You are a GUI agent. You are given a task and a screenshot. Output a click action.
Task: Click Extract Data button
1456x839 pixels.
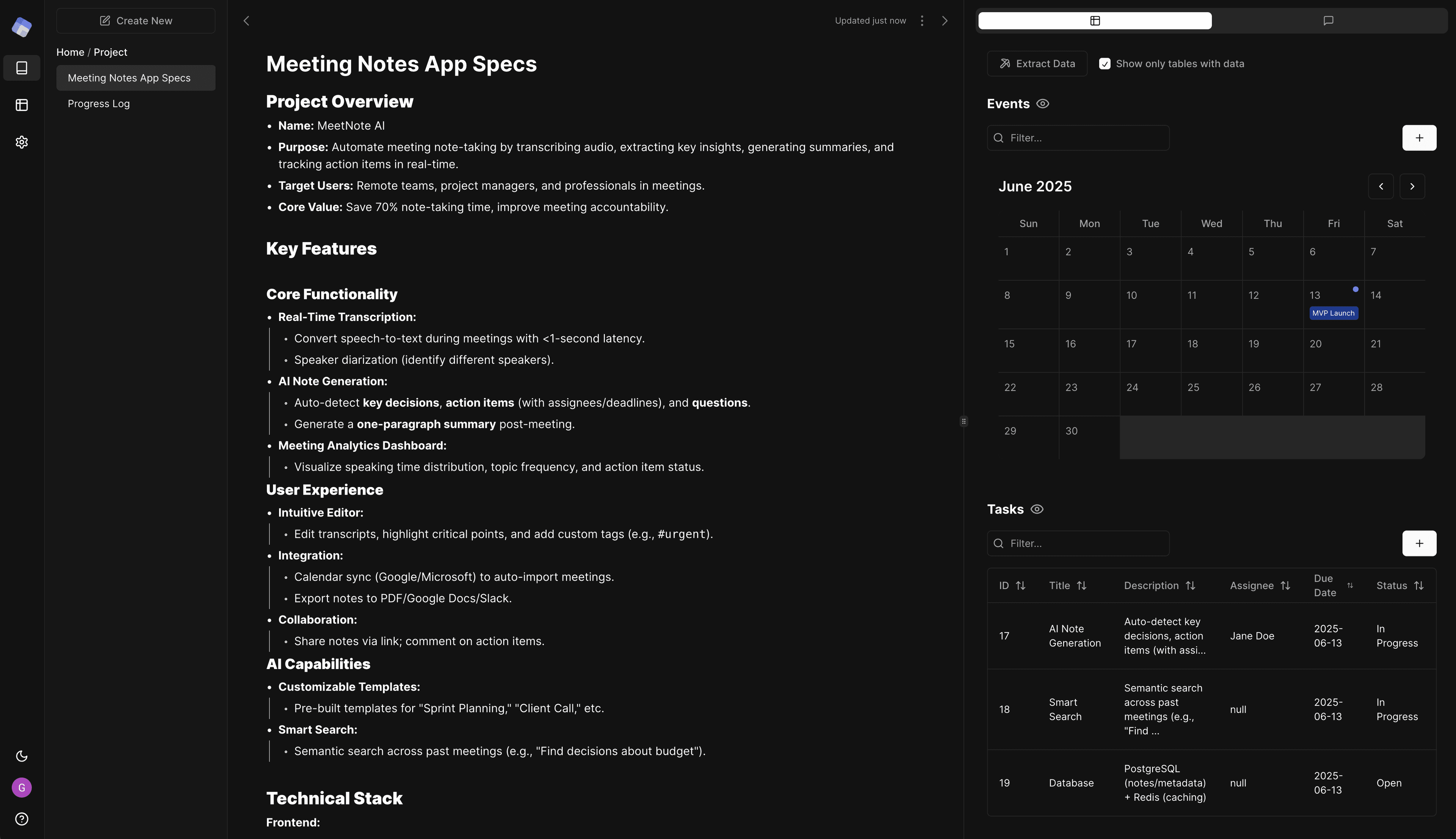(1037, 63)
